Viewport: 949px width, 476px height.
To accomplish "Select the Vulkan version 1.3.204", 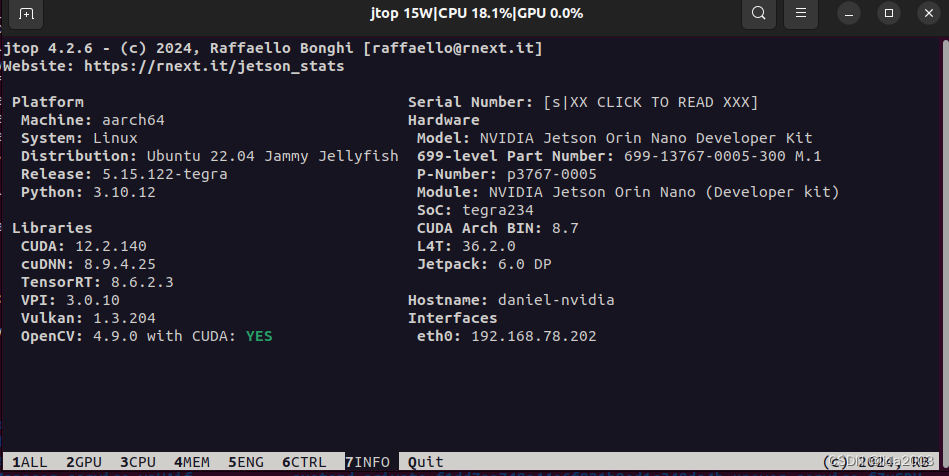I will click(x=124, y=319).
